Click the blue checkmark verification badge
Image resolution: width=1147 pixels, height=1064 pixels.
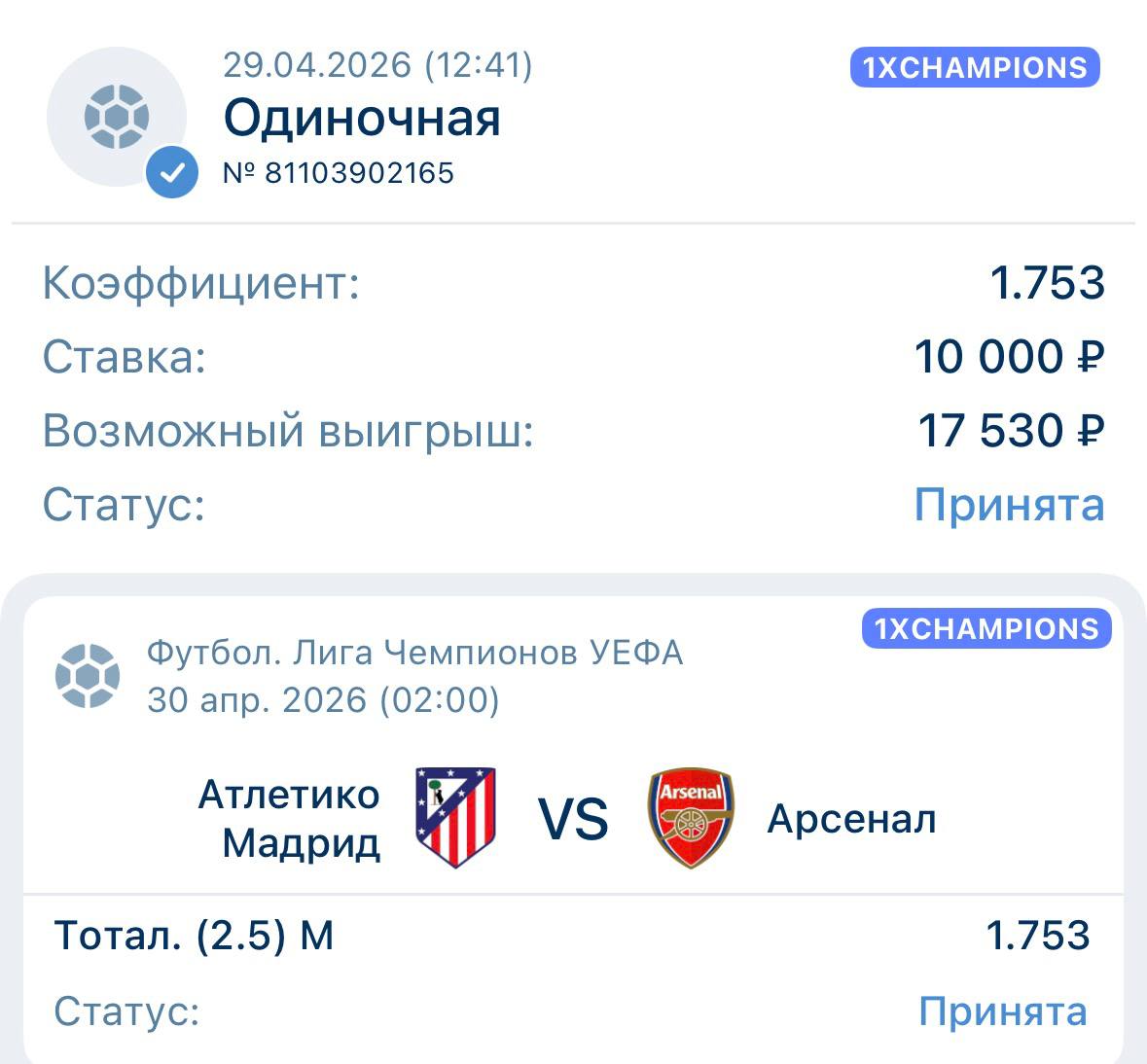tap(172, 173)
